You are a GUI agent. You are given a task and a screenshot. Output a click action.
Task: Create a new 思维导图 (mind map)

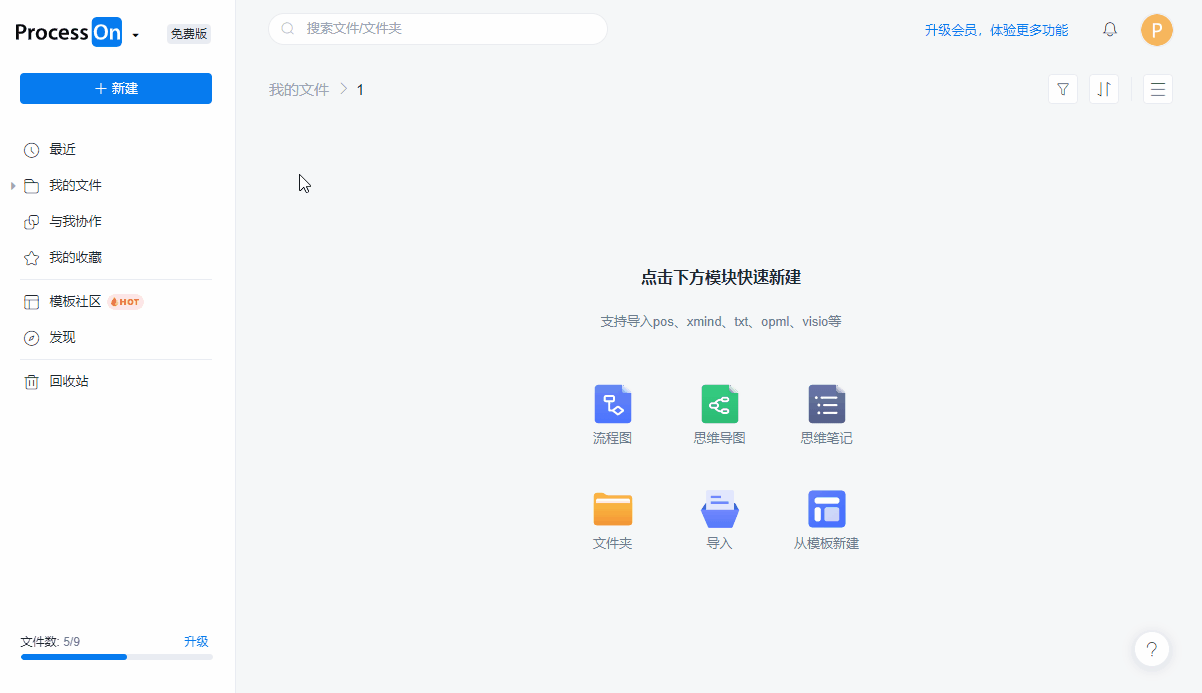tap(719, 413)
